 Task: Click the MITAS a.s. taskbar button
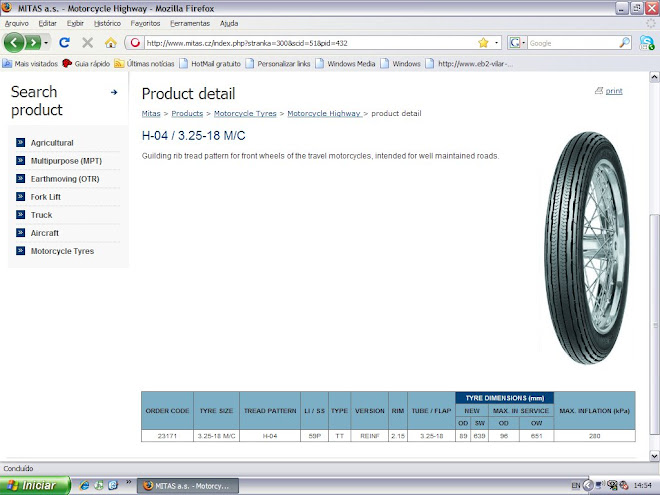coord(188,486)
